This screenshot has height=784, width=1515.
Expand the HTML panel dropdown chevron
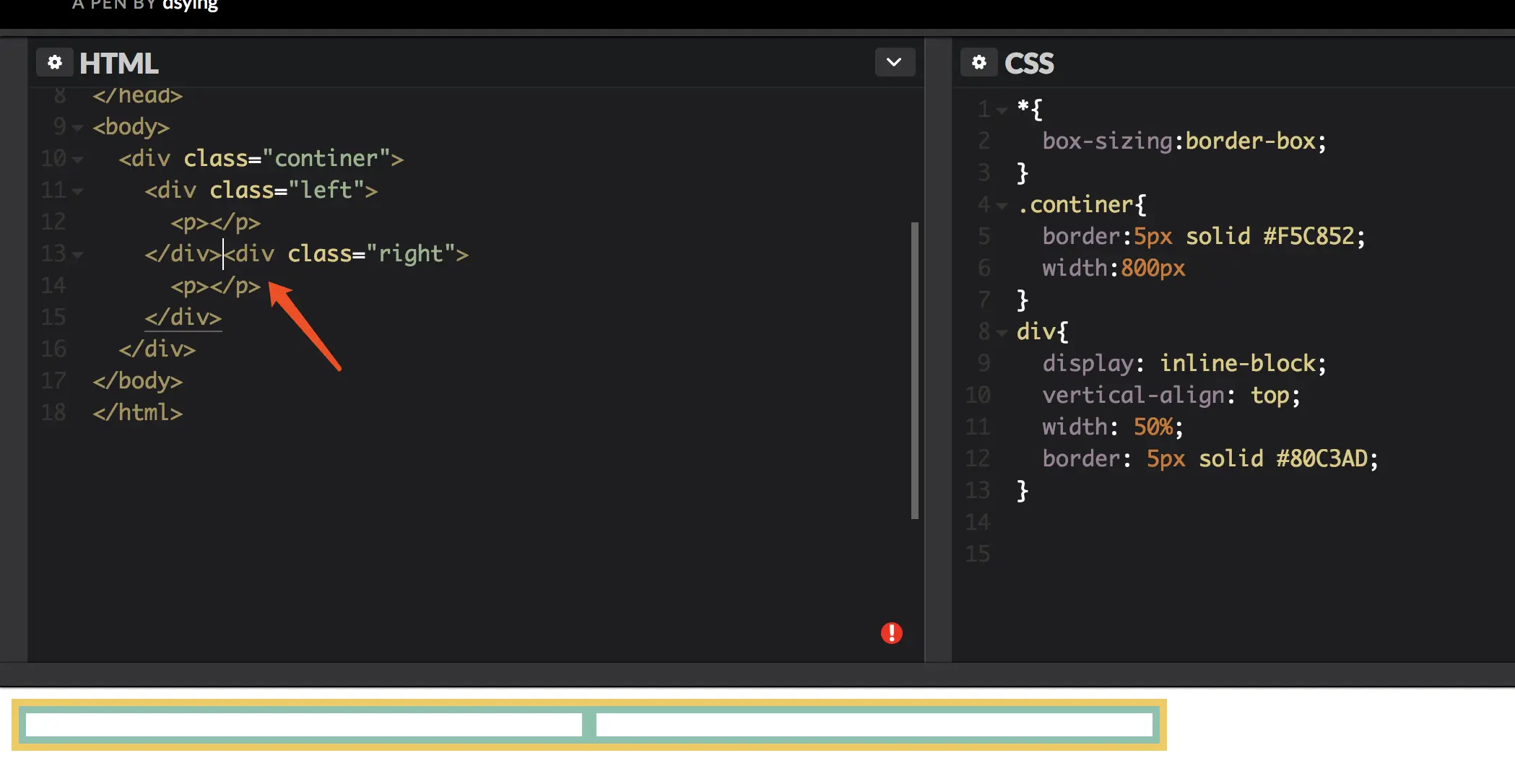point(894,62)
